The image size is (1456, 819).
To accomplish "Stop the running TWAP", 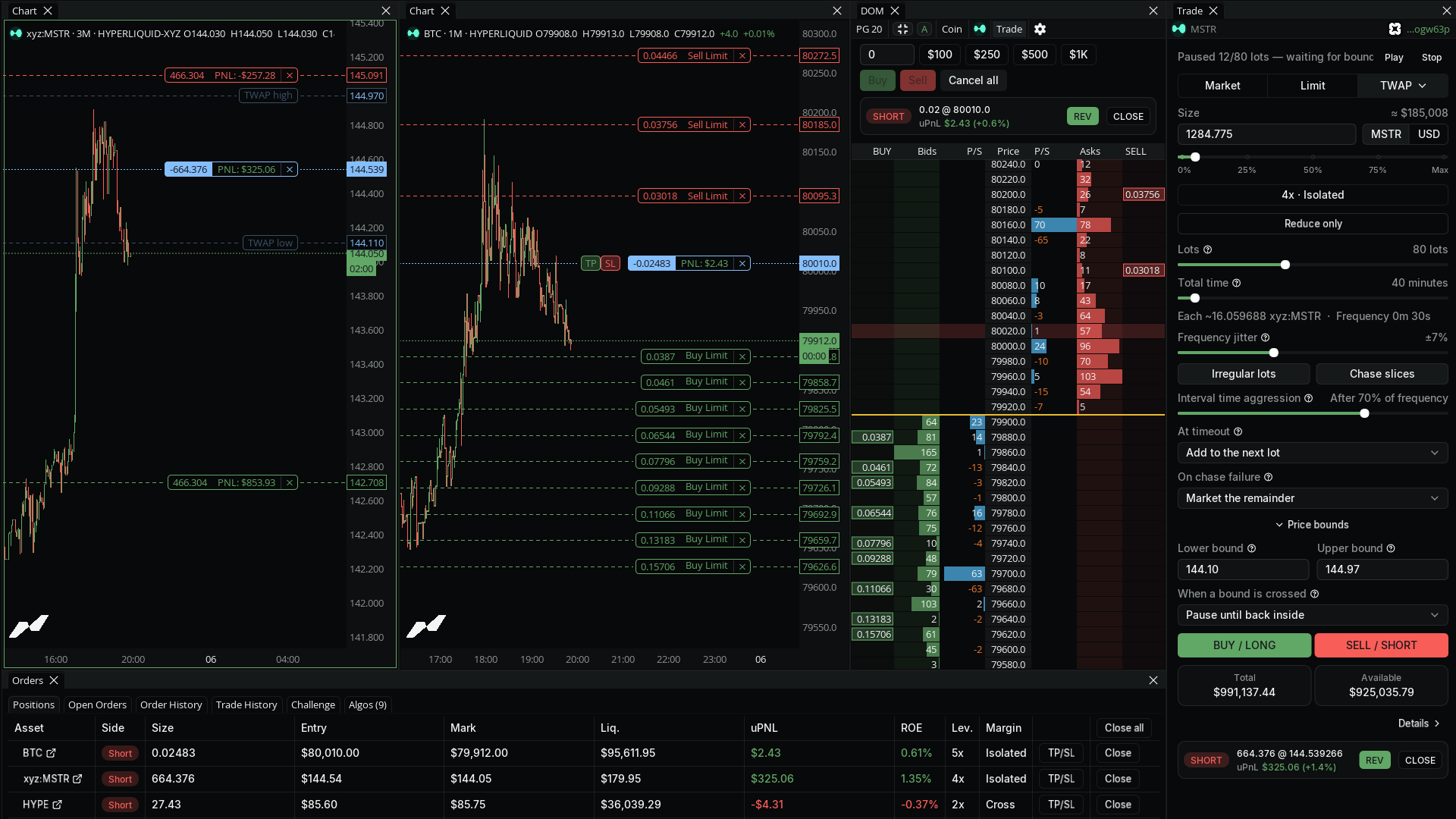I will [1432, 58].
